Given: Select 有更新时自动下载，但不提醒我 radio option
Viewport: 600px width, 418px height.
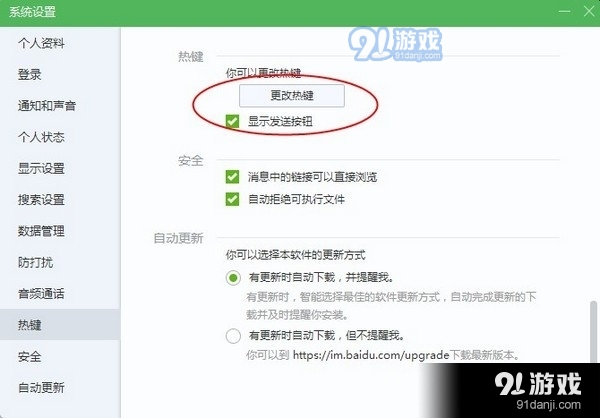Looking at the screenshot, I should click(233, 336).
